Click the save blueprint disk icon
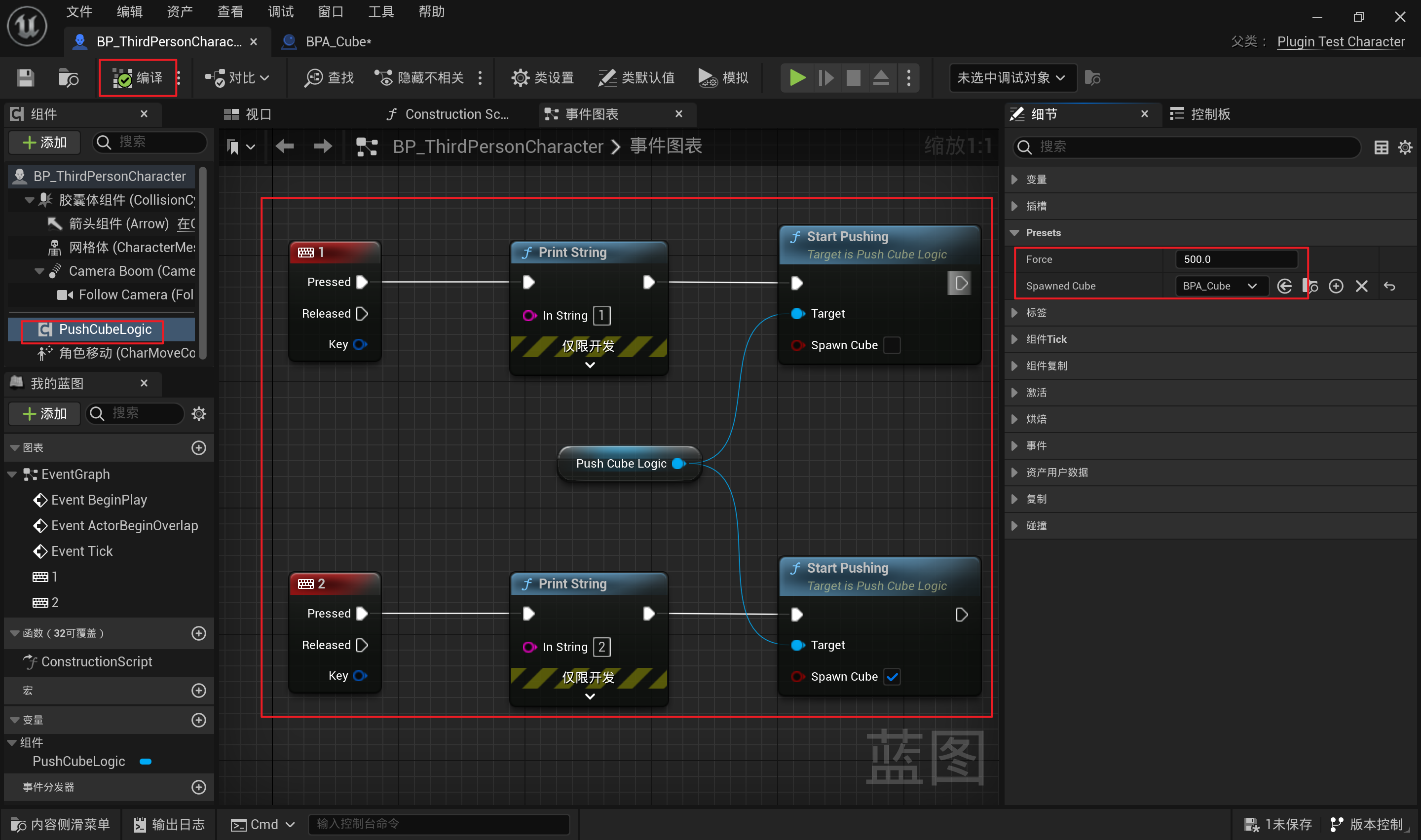This screenshot has height=840, width=1421. (x=26, y=77)
